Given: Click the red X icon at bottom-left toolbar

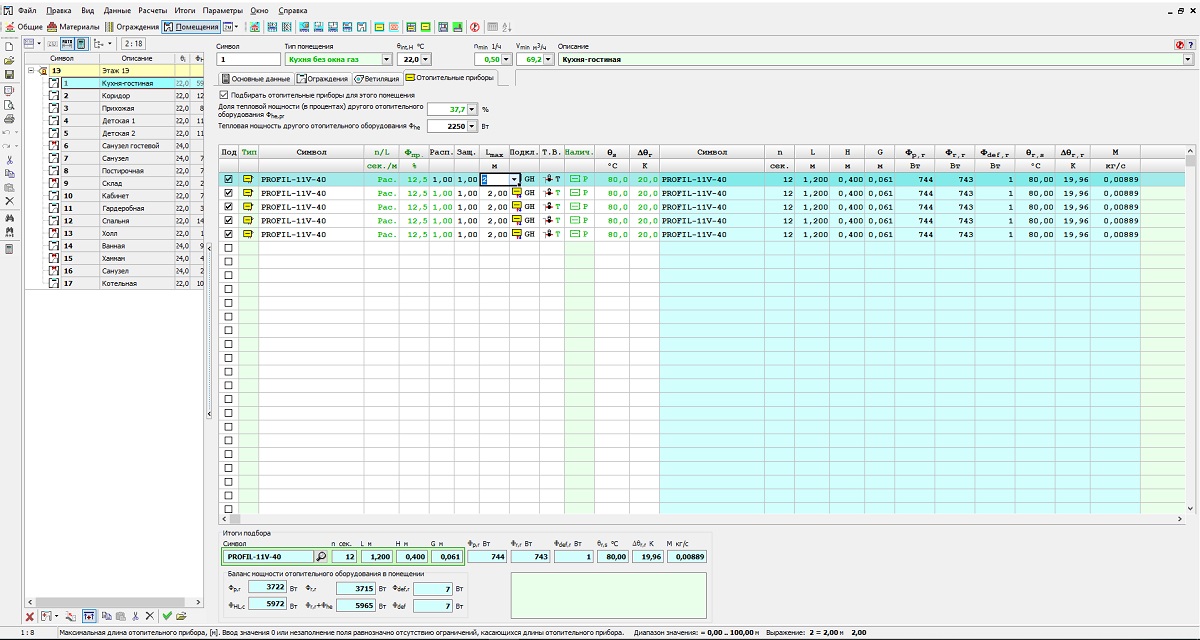Looking at the screenshot, I should (x=29, y=616).
